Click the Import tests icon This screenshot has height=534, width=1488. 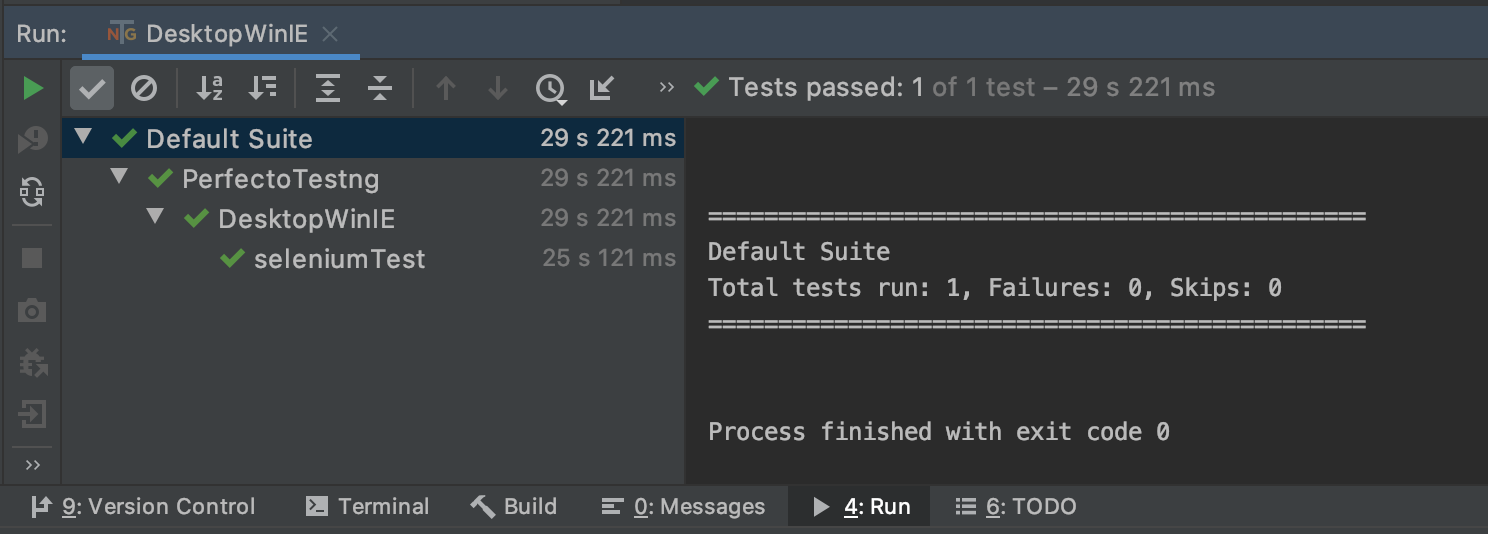(x=601, y=88)
